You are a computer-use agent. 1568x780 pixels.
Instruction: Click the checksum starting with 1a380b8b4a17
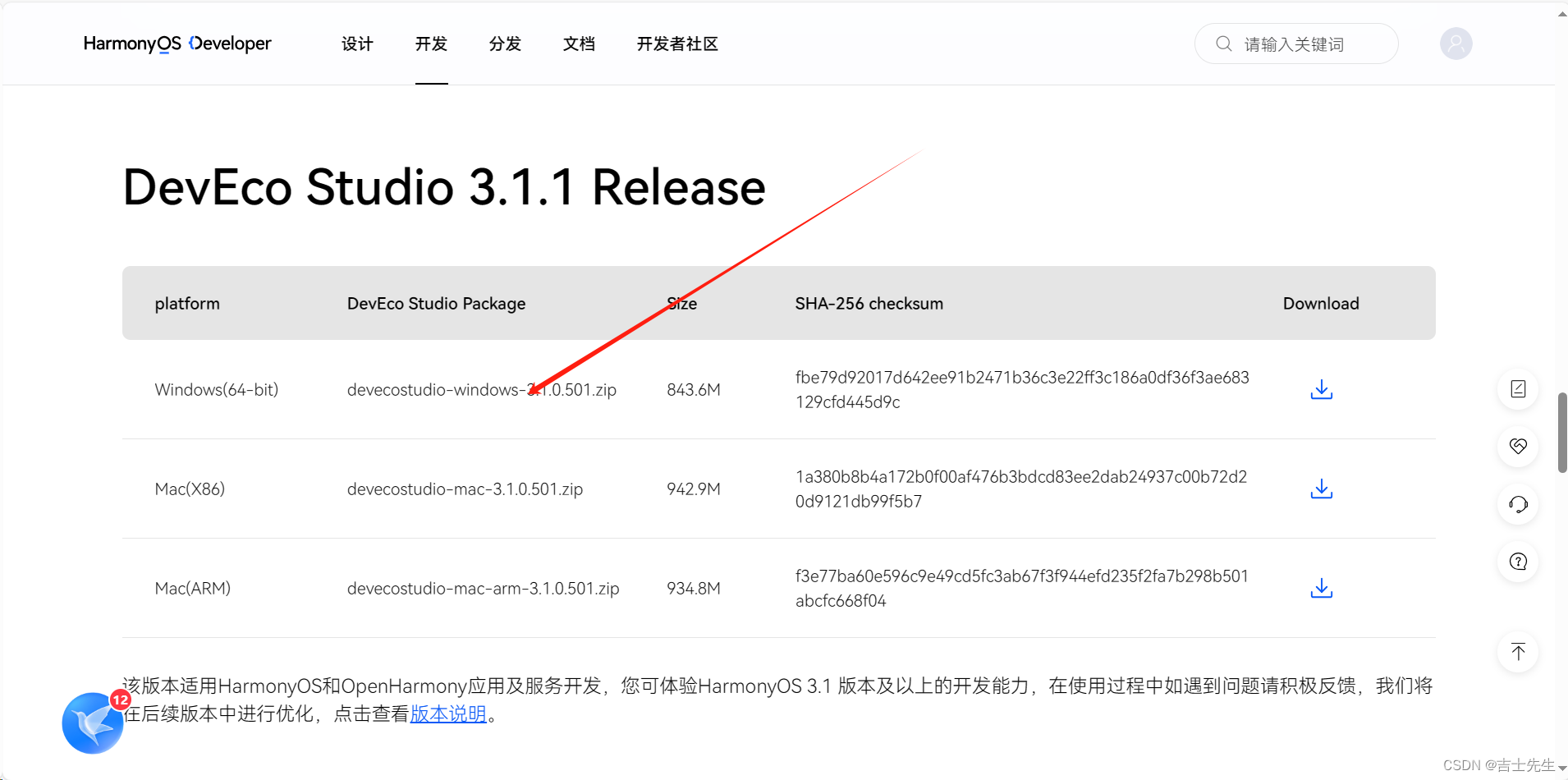pos(1021,489)
